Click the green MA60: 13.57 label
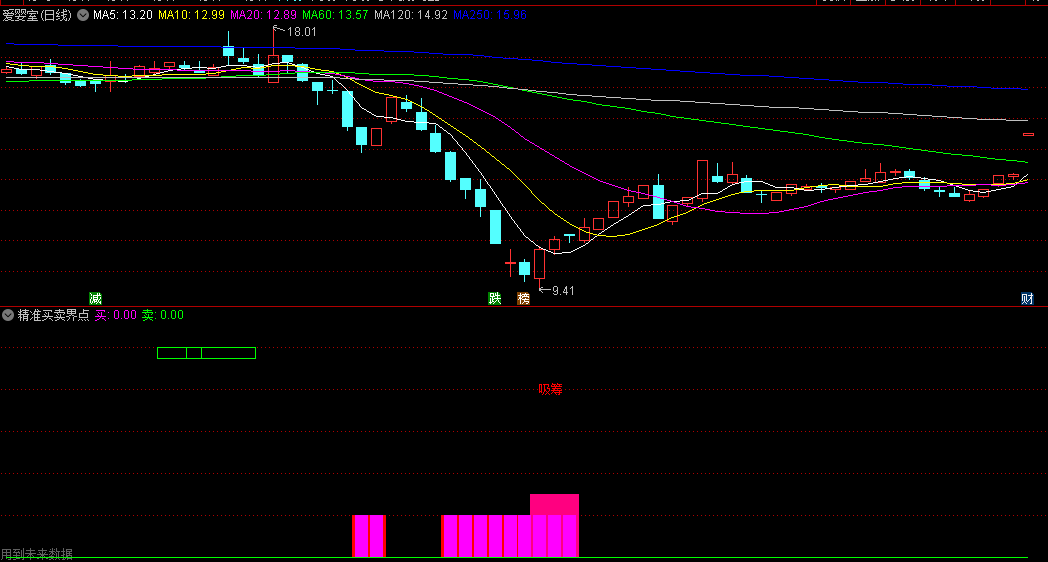The image size is (1048, 562). point(335,15)
